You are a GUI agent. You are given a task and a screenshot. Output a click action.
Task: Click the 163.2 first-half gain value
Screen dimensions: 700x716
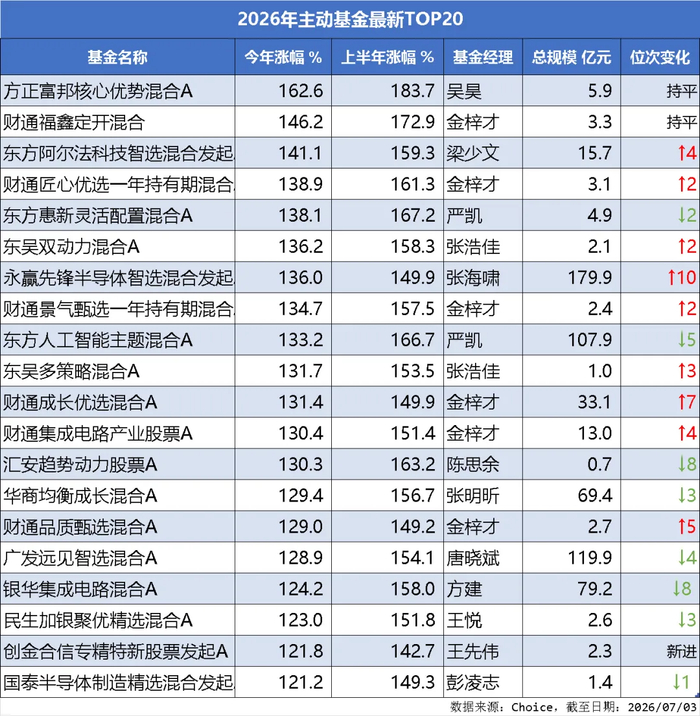(413, 464)
